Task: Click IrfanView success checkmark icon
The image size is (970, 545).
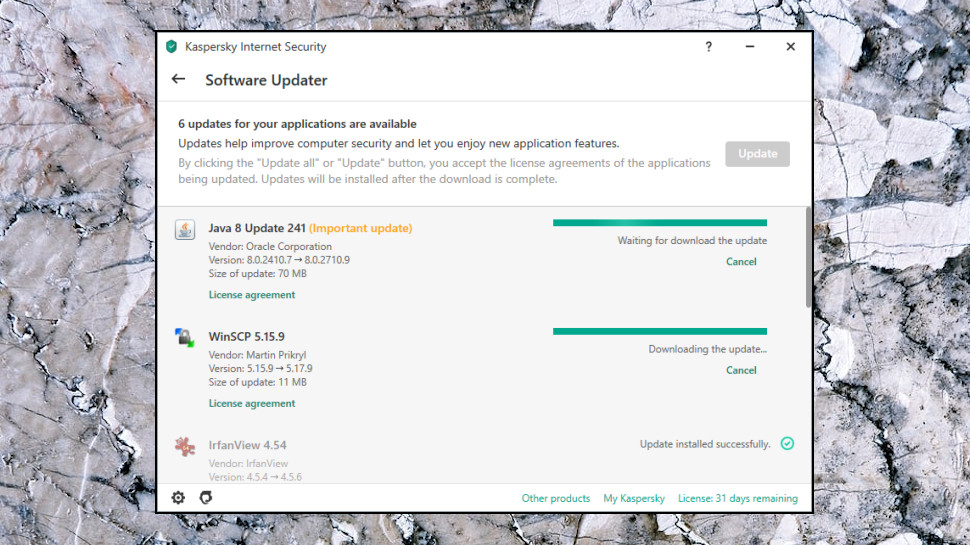Action: click(787, 444)
